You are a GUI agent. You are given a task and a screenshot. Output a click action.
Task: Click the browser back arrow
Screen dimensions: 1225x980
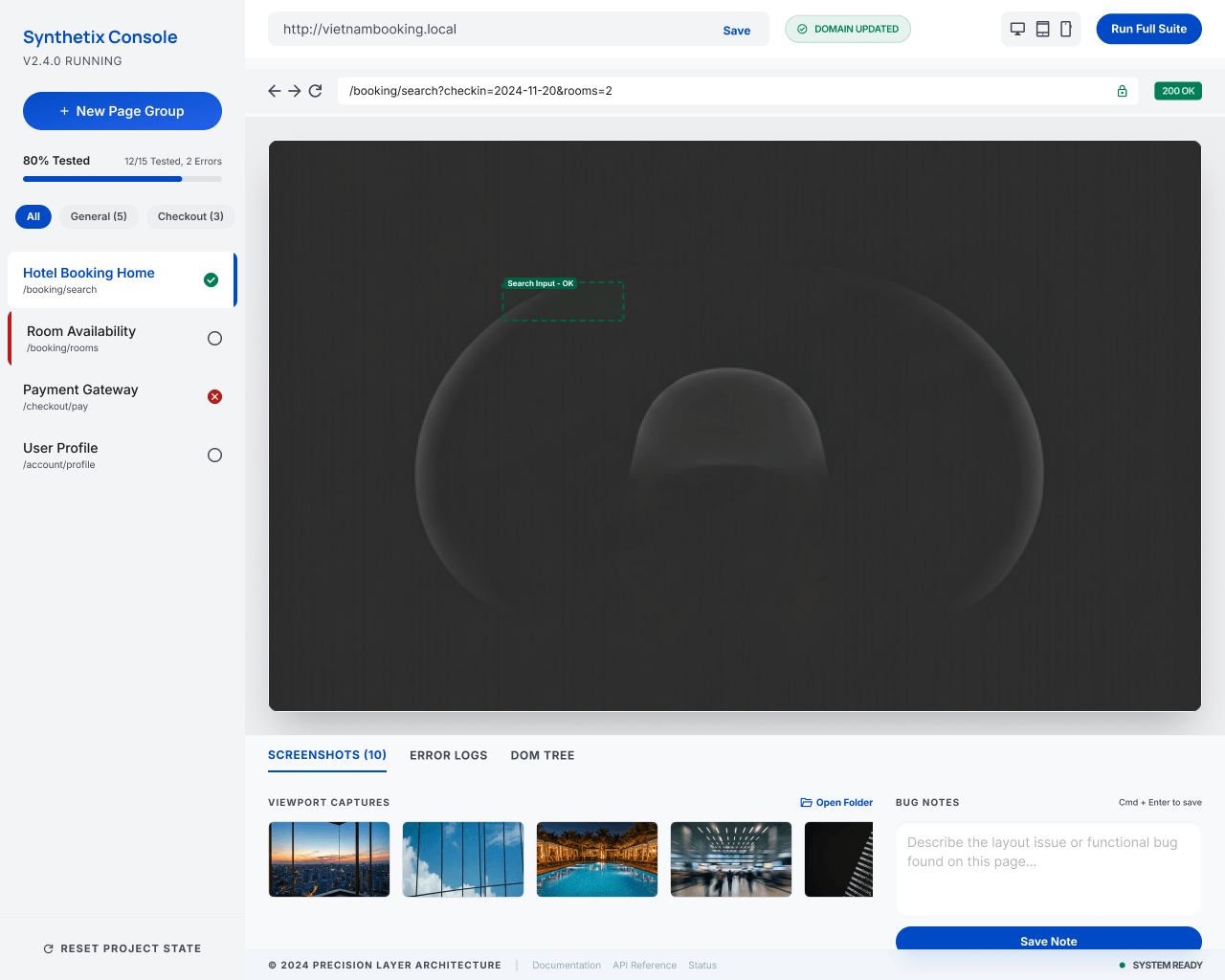(x=274, y=90)
